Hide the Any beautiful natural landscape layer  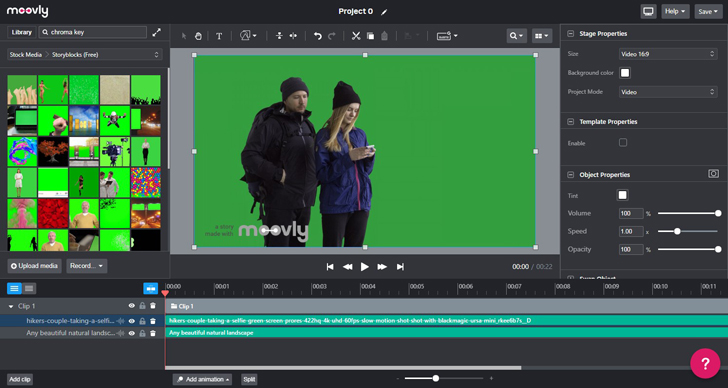tap(131, 333)
